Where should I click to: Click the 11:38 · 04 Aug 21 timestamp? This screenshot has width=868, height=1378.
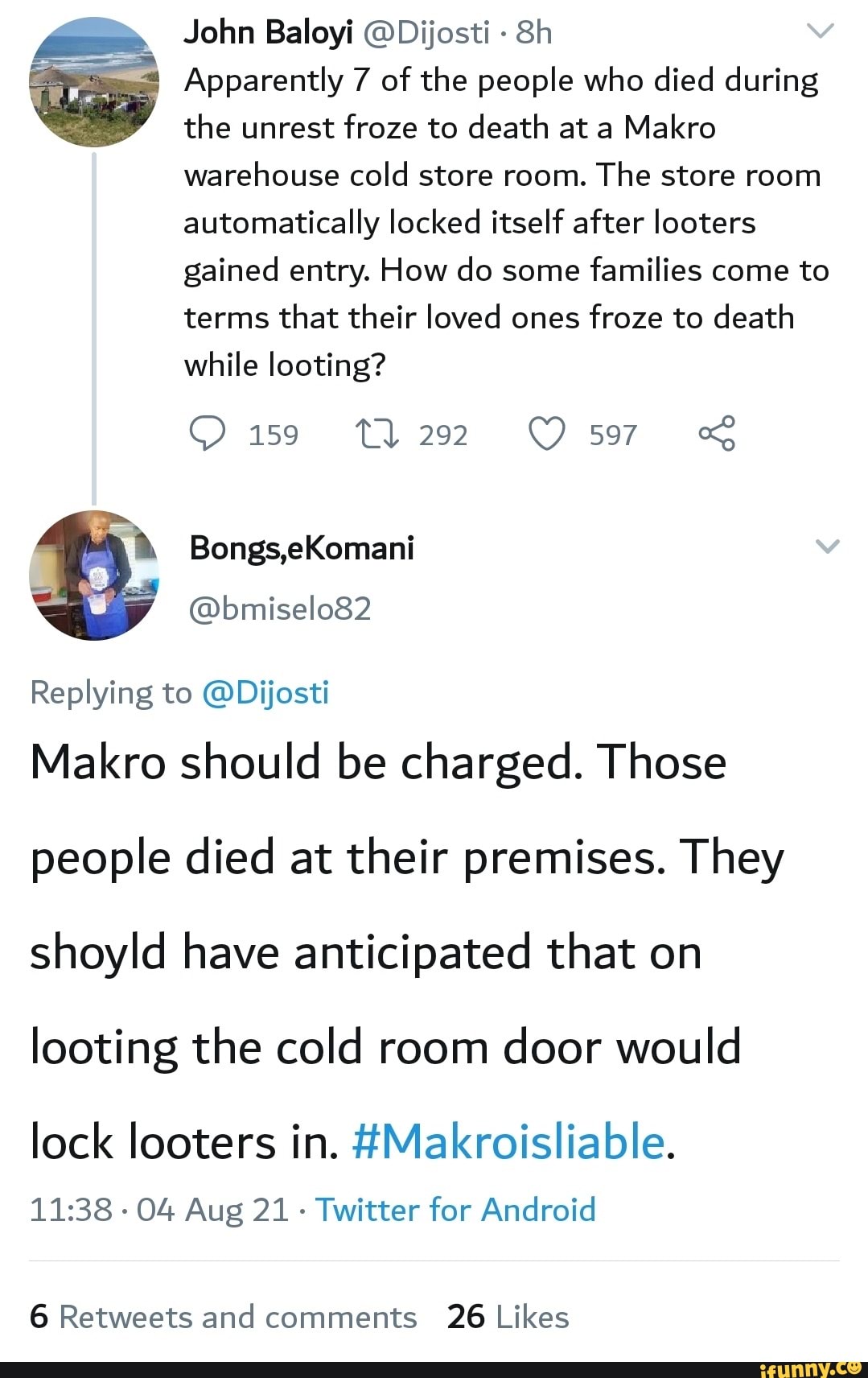click(x=158, y=1209)
